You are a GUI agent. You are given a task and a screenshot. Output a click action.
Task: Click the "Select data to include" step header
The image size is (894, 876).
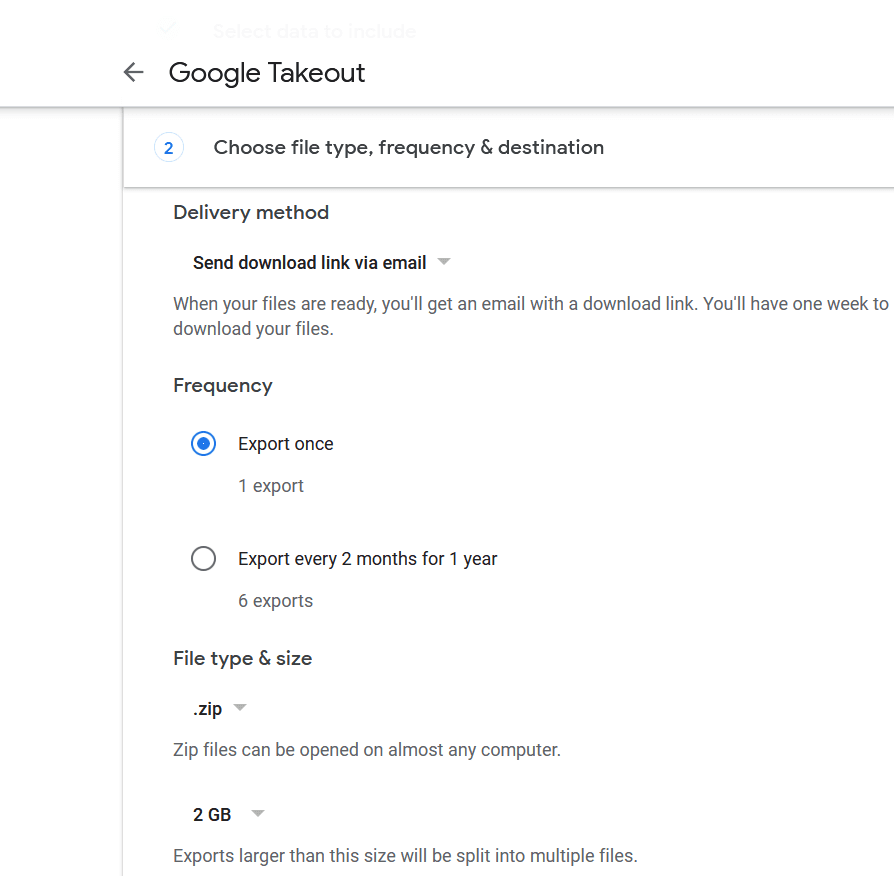point(314,31)
